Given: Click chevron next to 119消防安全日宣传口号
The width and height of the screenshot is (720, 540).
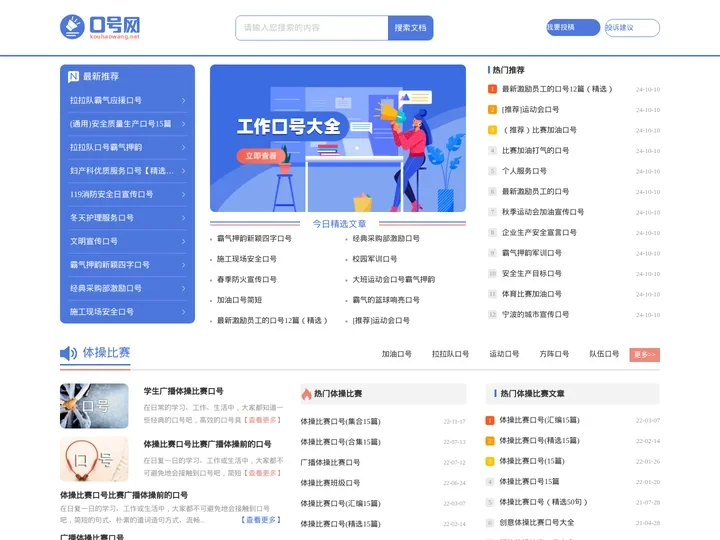Looking at the screenshot, I should [x=183, y=194].
